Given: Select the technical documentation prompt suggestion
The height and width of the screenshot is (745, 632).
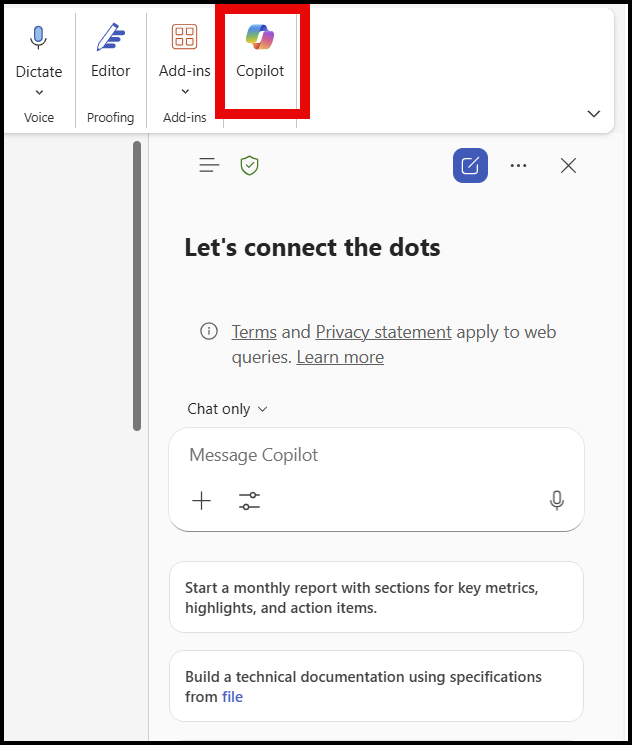Looking at the screenshot, I should click(376, 686).
